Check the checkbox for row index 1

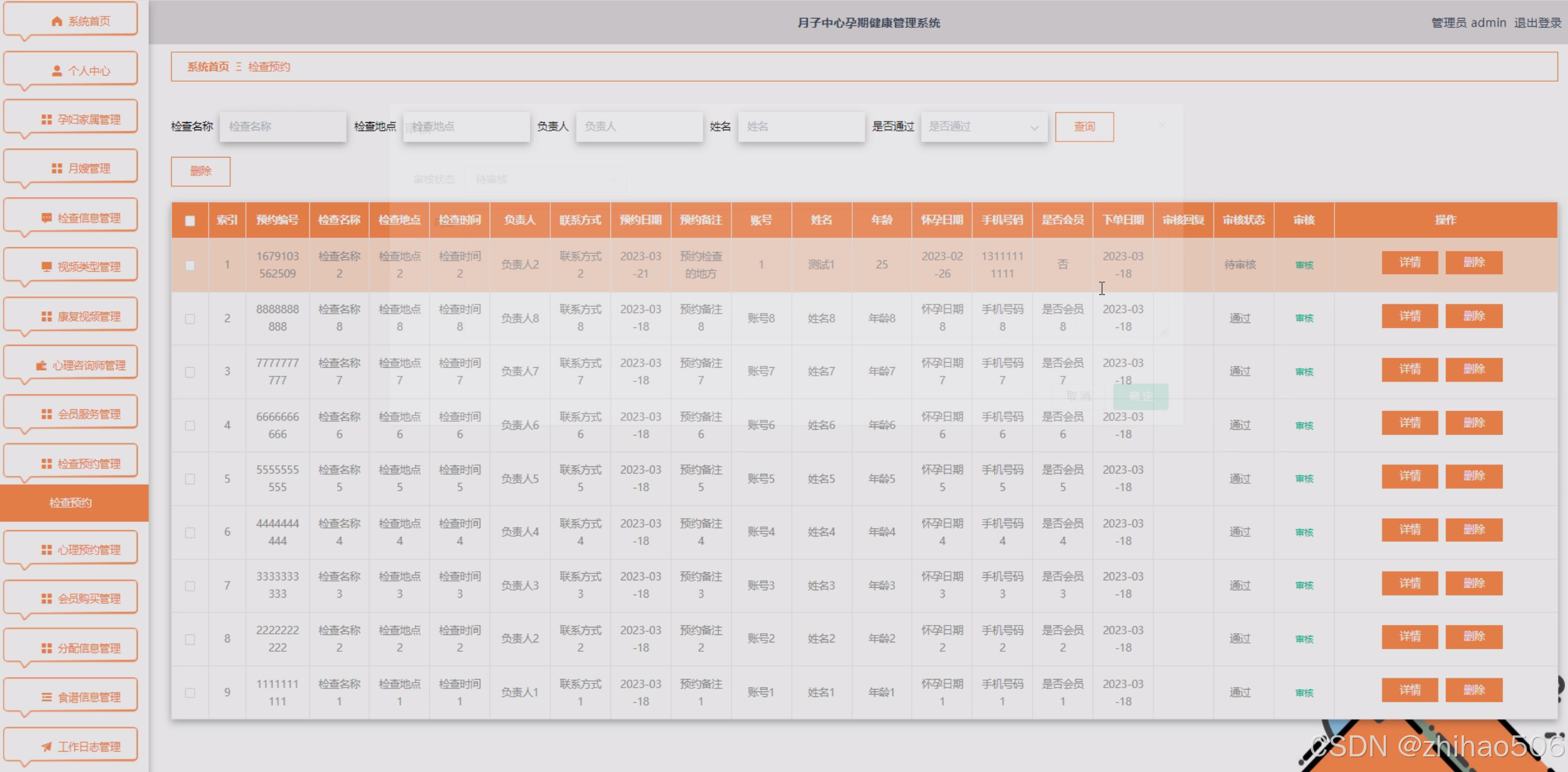point(190,265)
